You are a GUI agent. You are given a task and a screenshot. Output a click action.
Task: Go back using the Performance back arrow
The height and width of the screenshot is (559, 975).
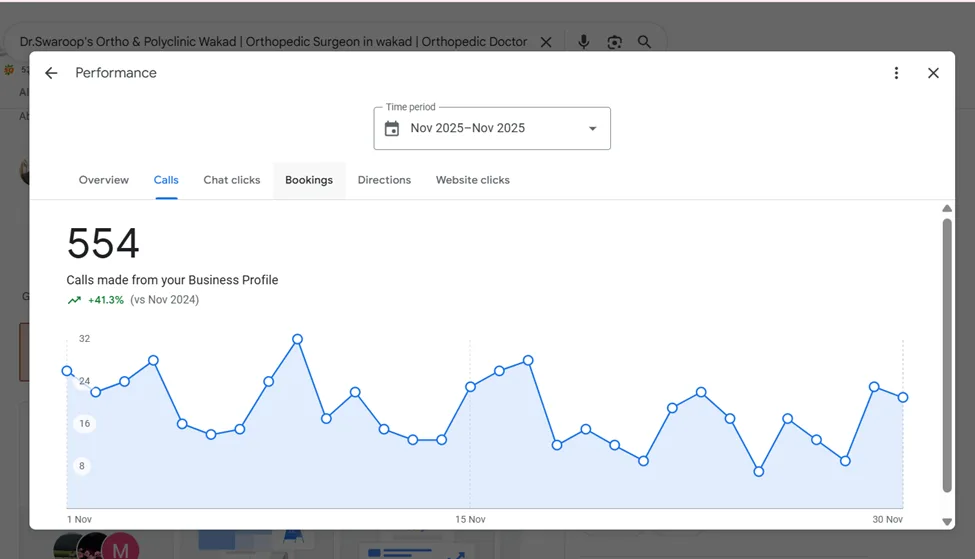51,73
